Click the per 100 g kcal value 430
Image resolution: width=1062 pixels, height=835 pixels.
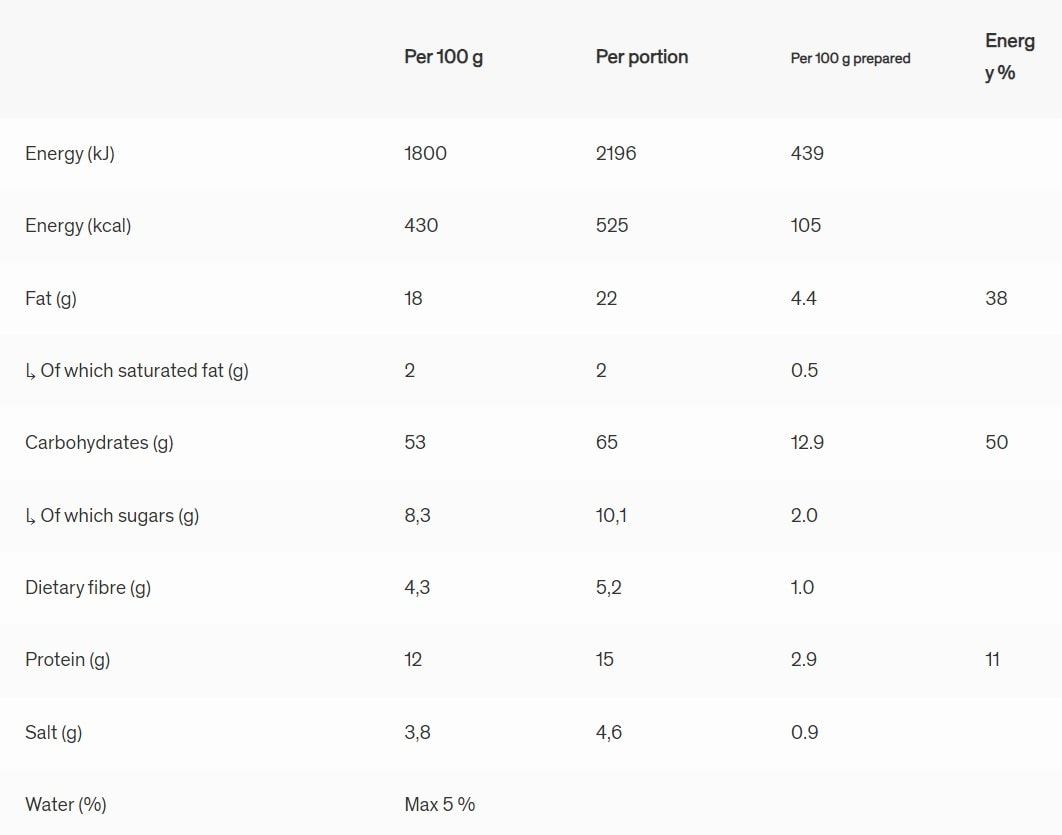(x=421, y=226)
